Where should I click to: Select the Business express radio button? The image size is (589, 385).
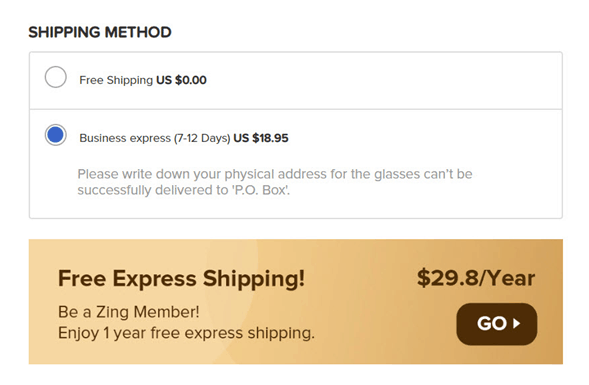tap(56, 135)
